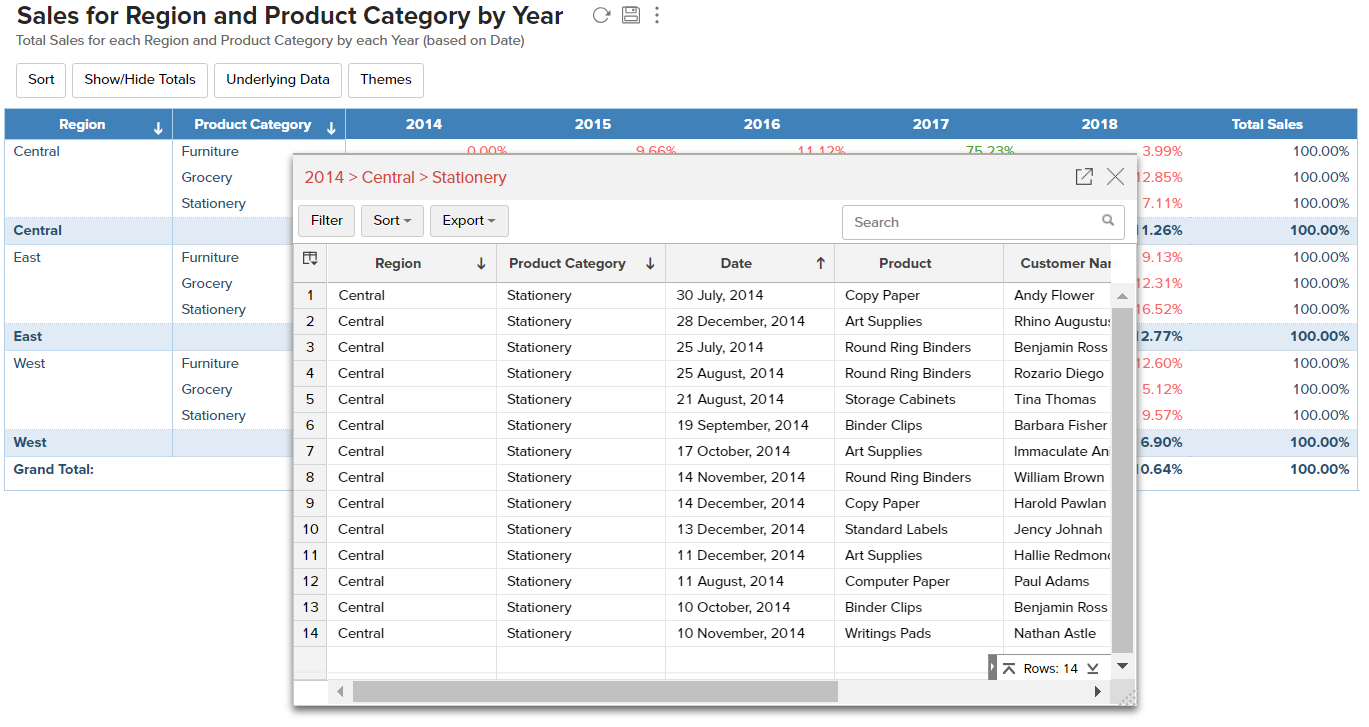Image resolution: width=1369 pixels, height=727 pixels.
Task: Open the popup in a new window
Action: [1084, 176]
